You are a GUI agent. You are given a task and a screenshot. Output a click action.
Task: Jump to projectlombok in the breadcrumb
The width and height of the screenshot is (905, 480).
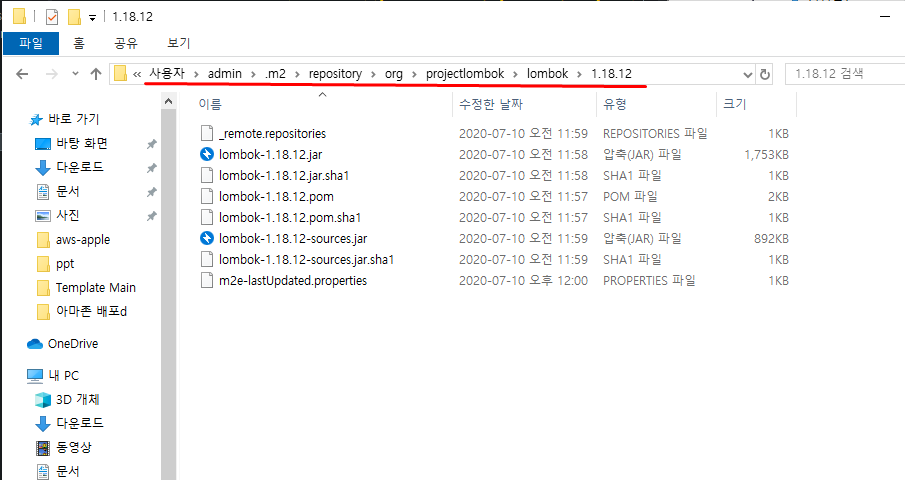click(x=465, y=74)
